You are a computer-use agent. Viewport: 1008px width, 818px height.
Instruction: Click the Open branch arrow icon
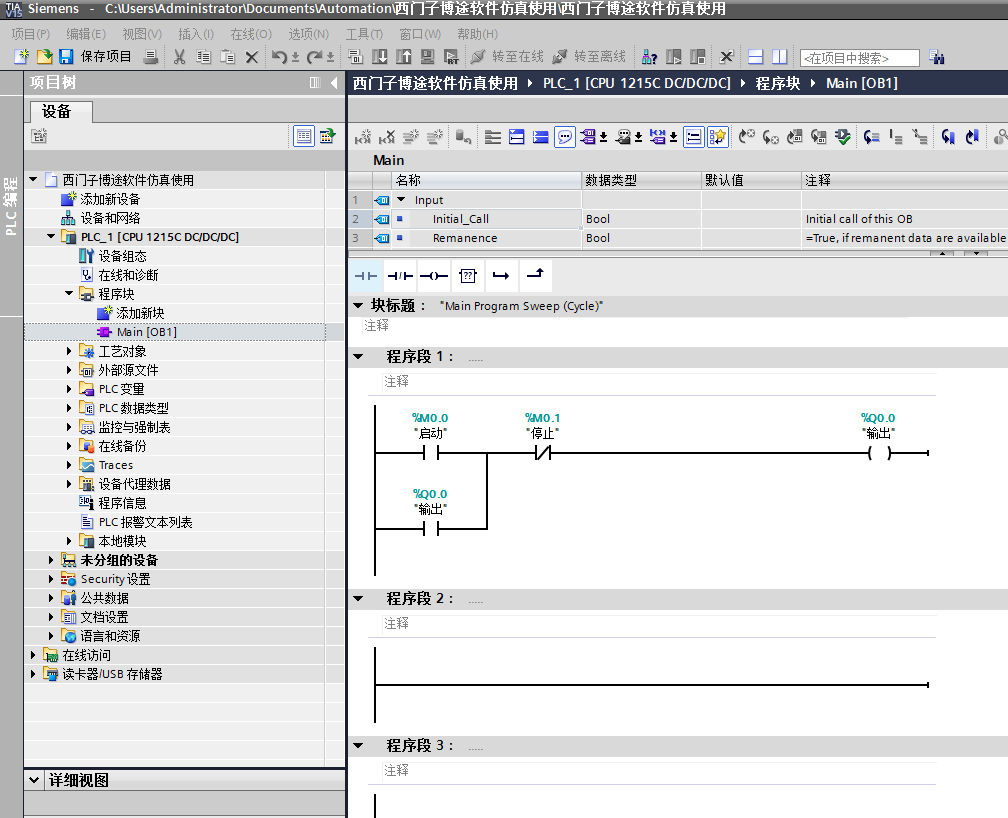click(501, 276)
